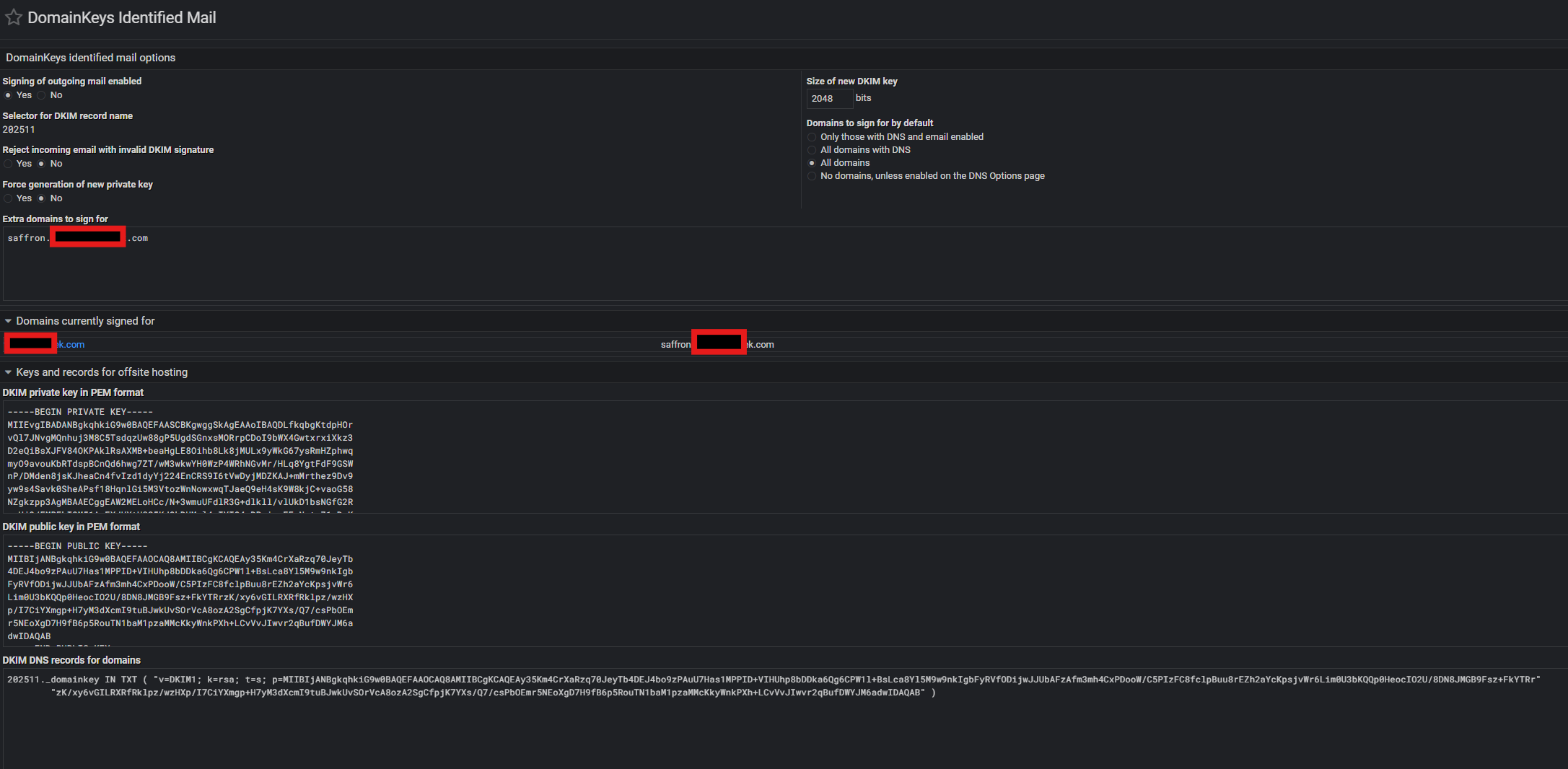Screen dimensions: 1568x769
Task: Click the selector for DKIM record name field
Action: pos(19,130)
